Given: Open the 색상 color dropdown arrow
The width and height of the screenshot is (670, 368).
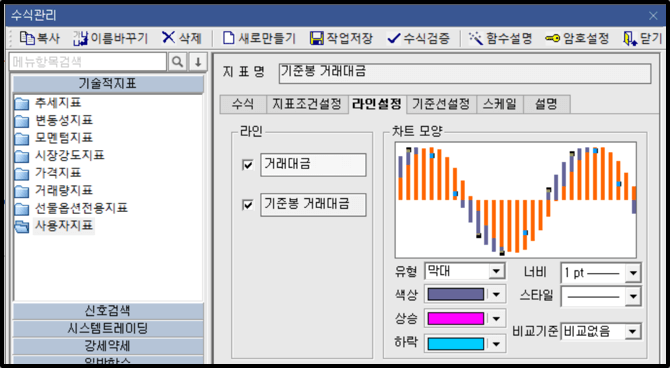Looking at the screenshot, I should 496,294.
